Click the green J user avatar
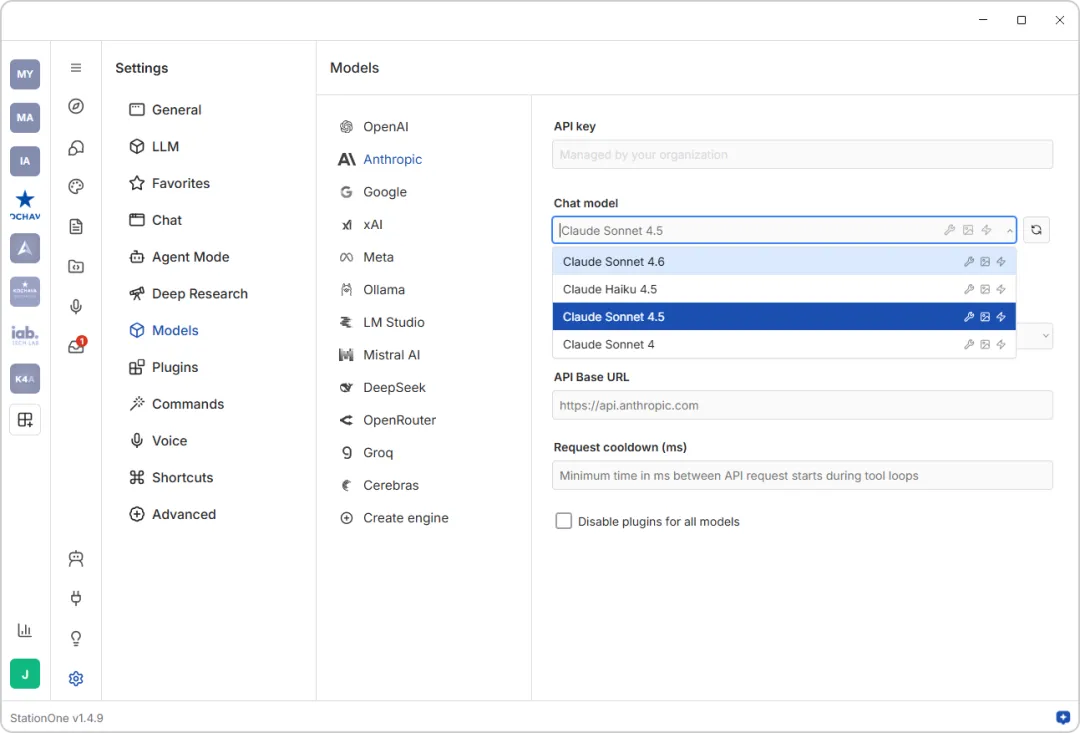The height and width of the screenshot is (733, 1080). coord(25,674)
